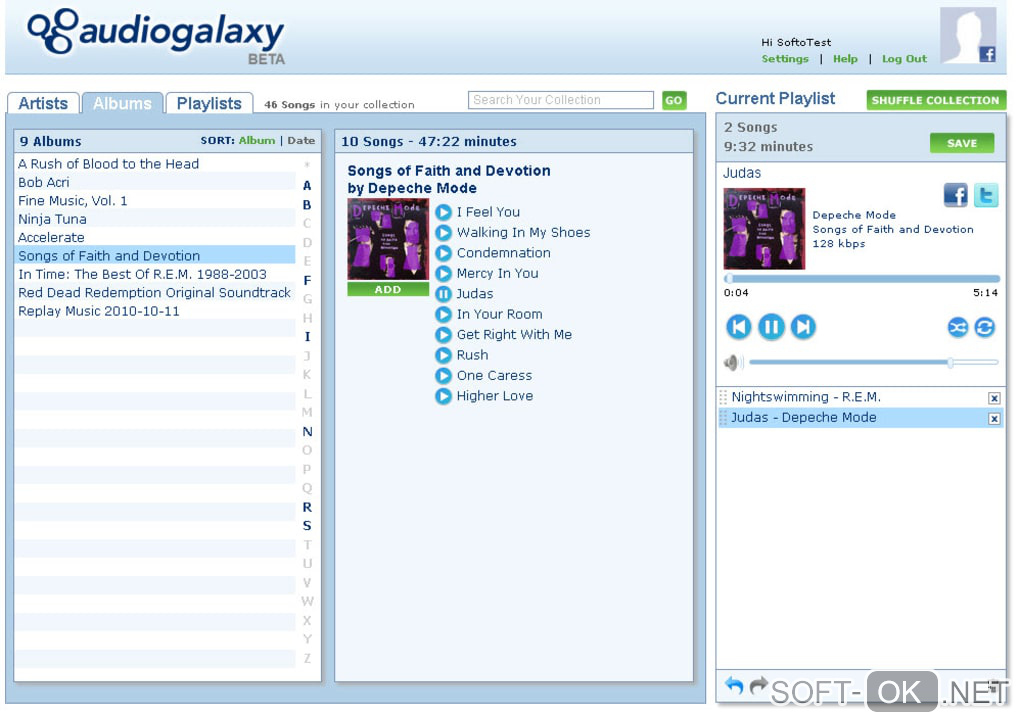Select the Accelerate album
The height and width of the screenshot is (717, 1020).
pyautogui.click(x=155, y=237)
